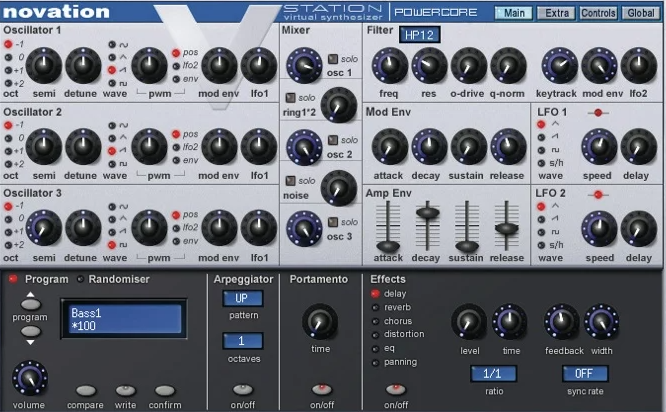The height and width of the screenshot is (412, 666).
Task: Click the Mixer osc 1 level knob
Action: (x=304, y=66)
